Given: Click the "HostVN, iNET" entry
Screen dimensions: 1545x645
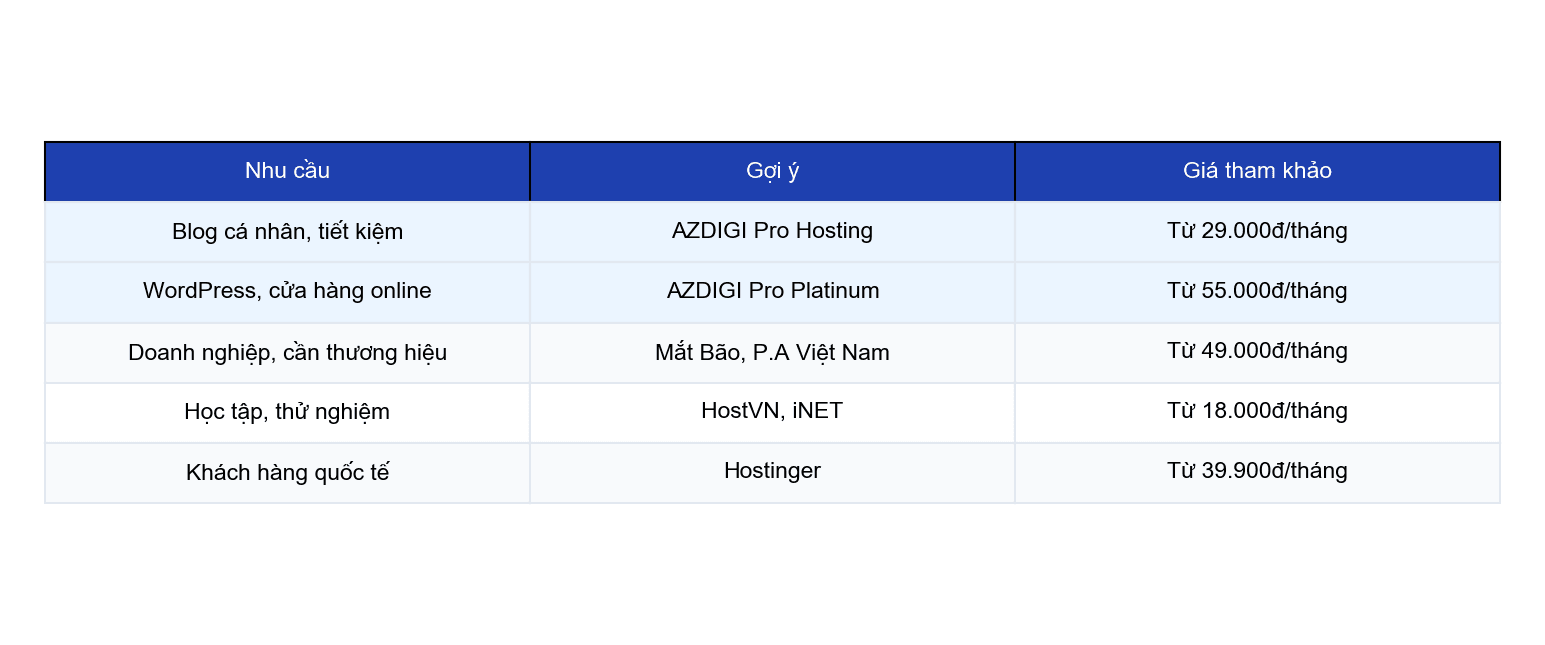Looking at the screenshot, I should [x=771, y=411].
